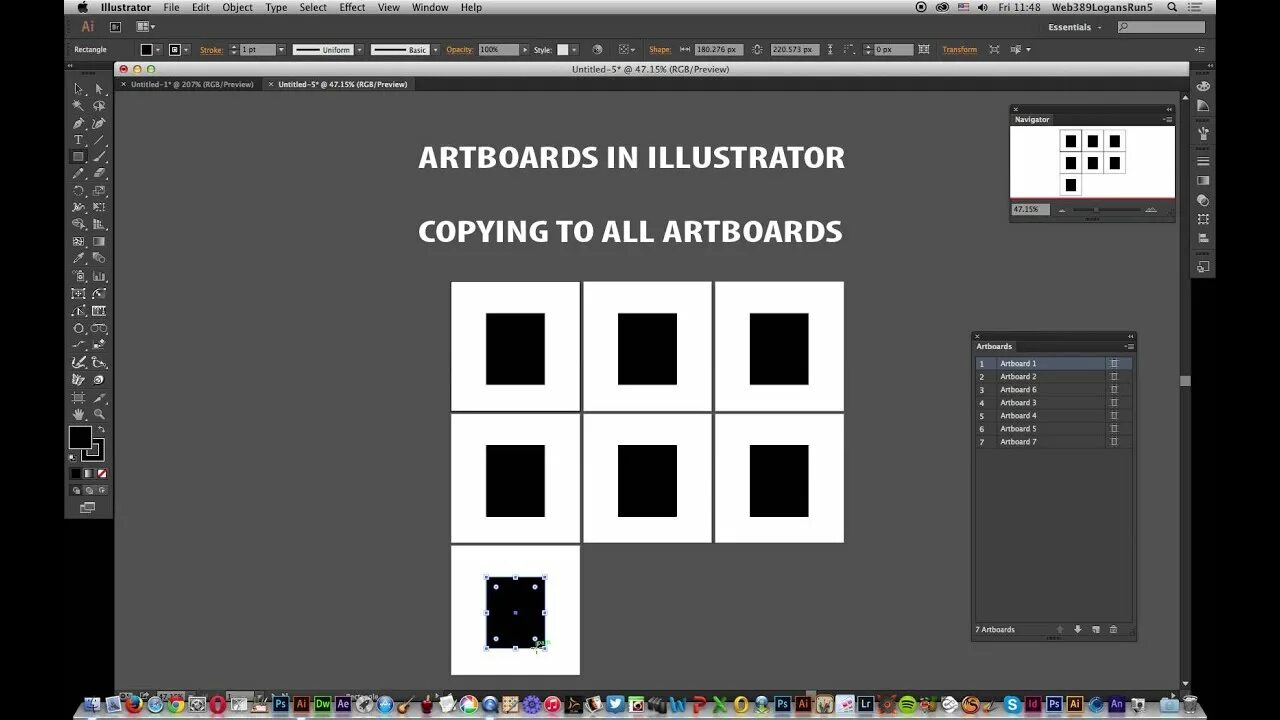Screen dimensions: 1280x720
Task: Click the Opacity panel link
Action: [460, 50]
